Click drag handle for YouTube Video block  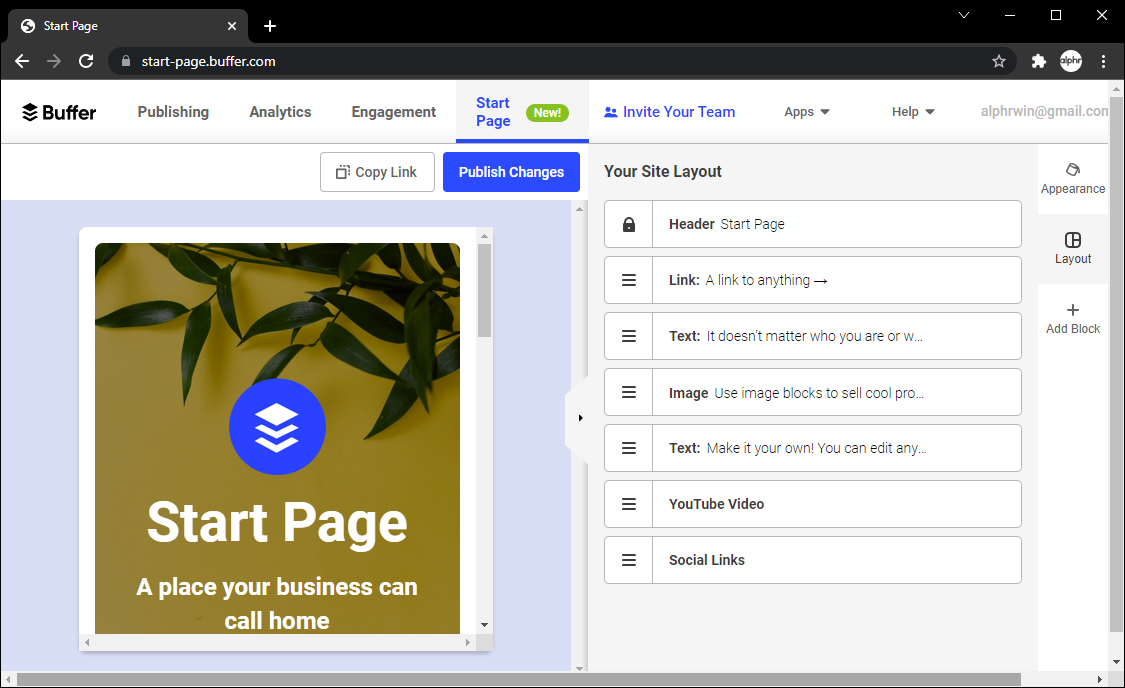tap(629, 504)
